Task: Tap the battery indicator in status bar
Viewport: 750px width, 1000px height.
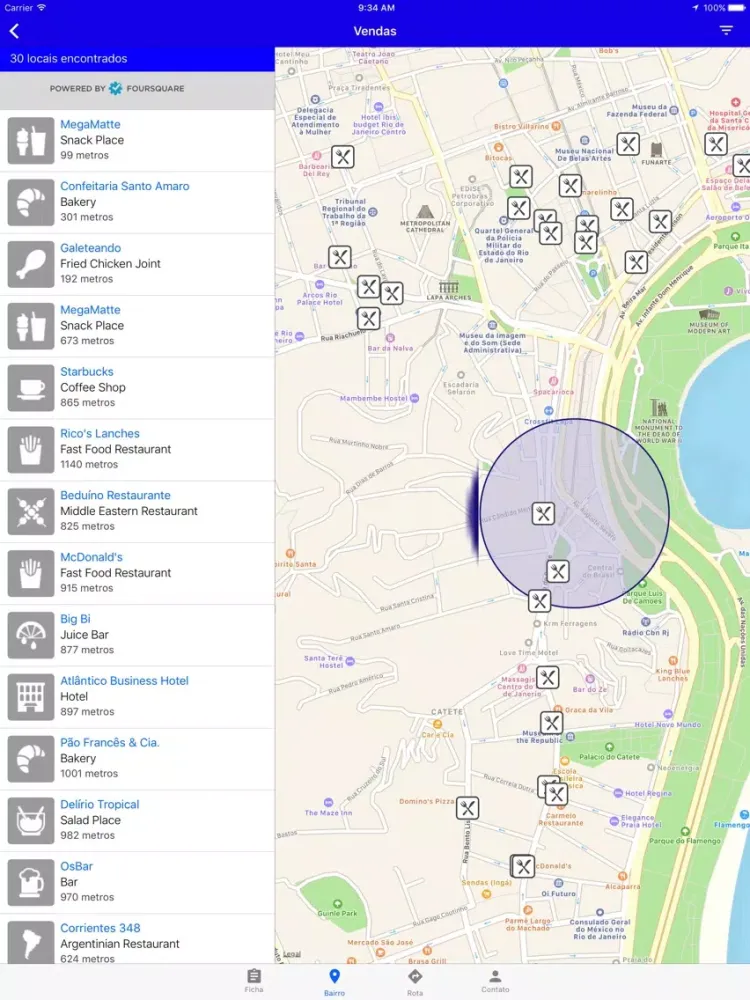Action: click(x=736, y=8)
